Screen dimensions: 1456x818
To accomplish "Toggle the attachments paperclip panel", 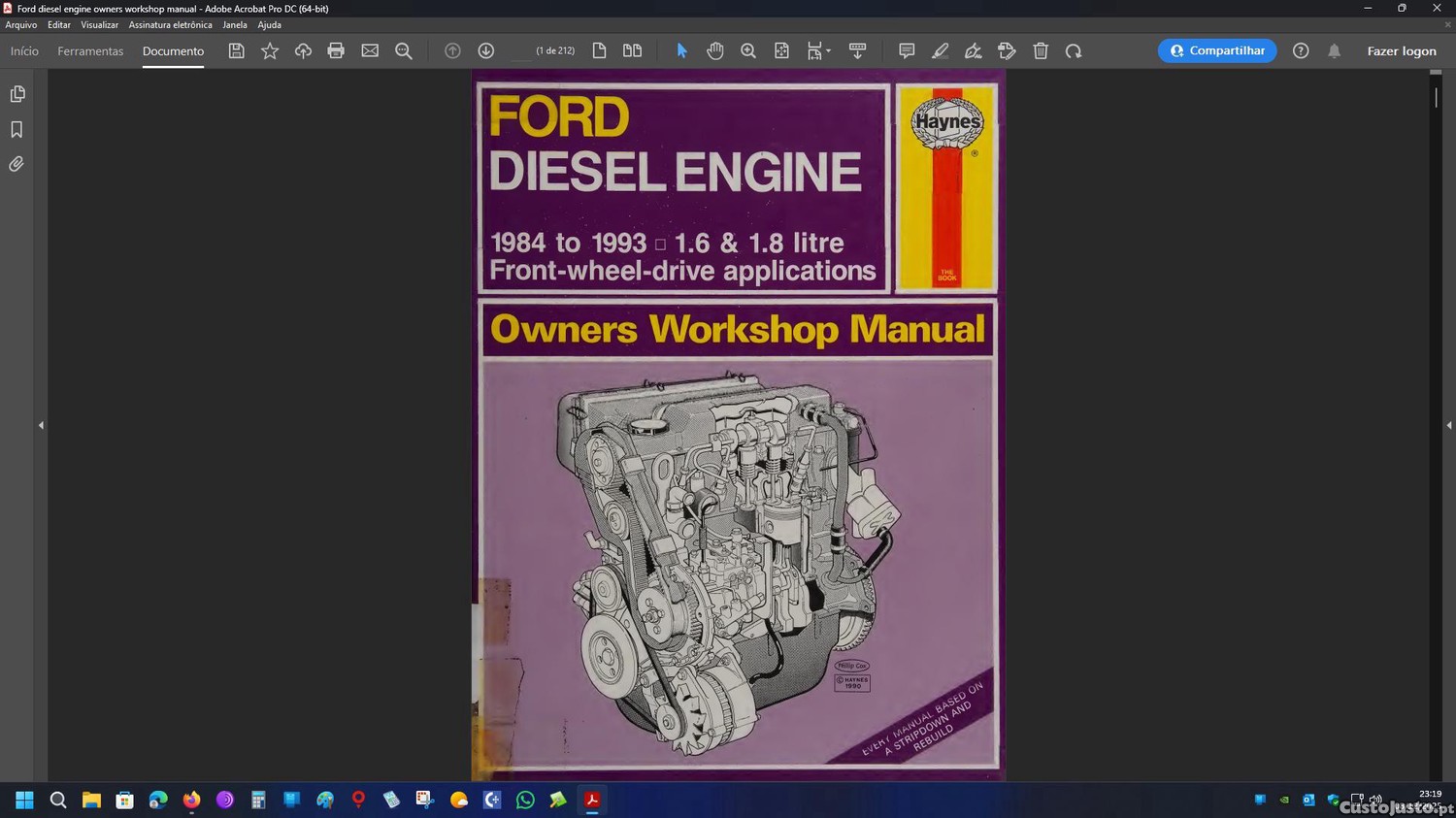I will [x=17, y=164].
